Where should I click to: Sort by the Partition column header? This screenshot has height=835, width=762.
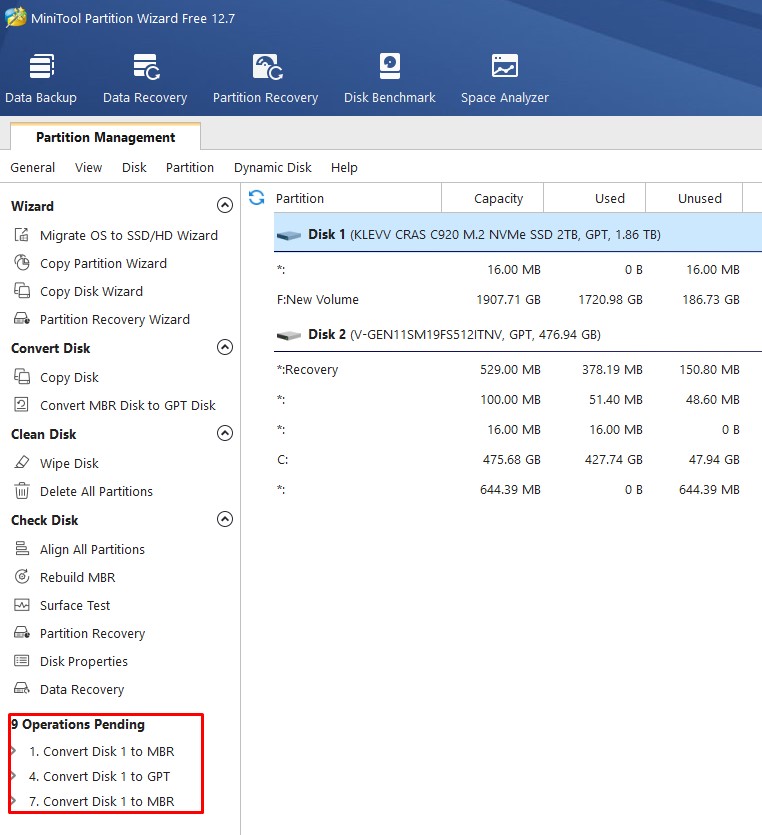coord(357,198)
